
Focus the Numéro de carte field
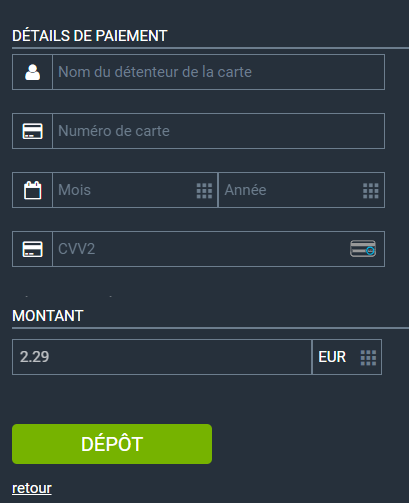pyautogui.click(x=218, y=131)
